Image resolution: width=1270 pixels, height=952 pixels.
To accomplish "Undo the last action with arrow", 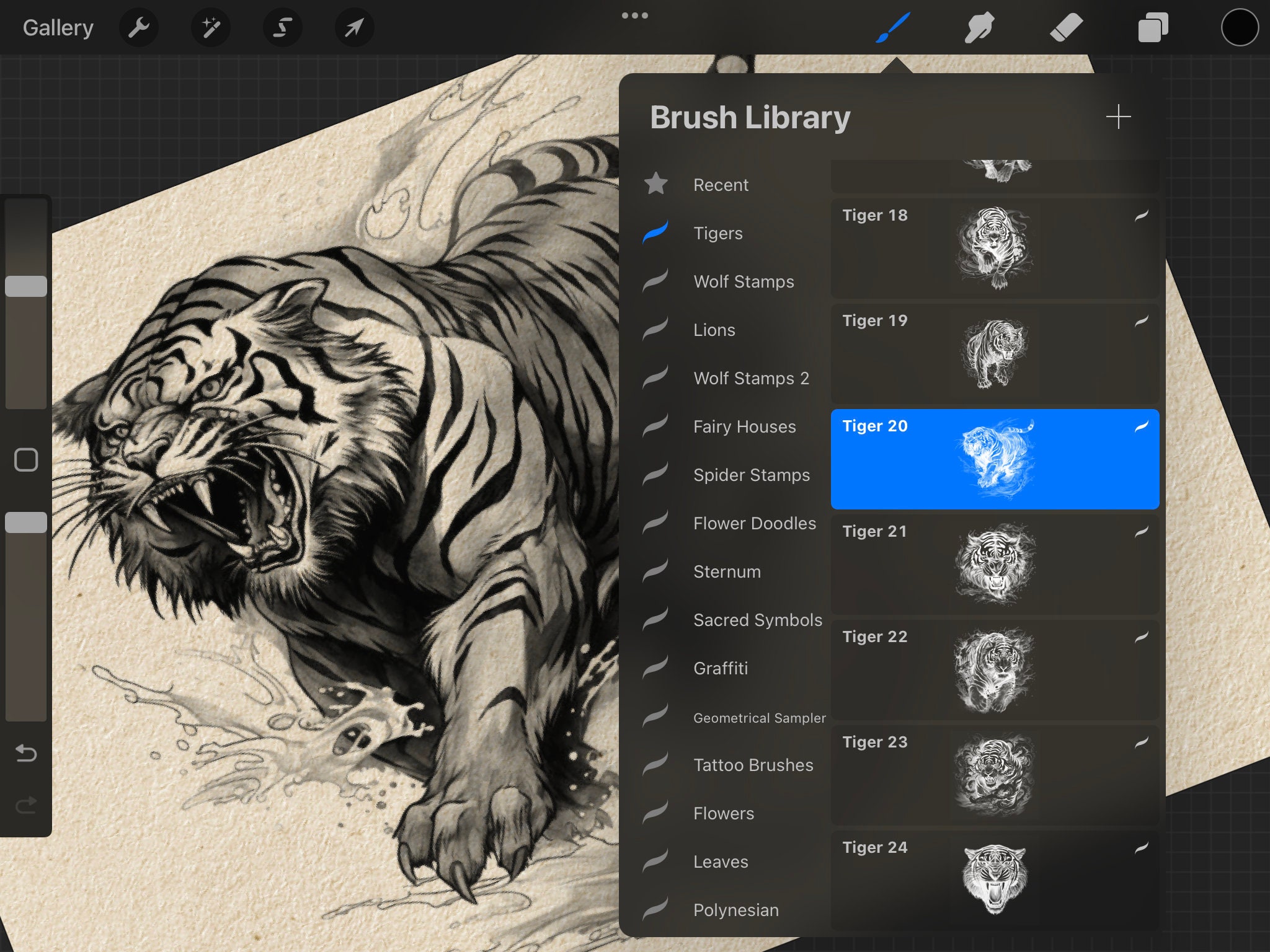I will pos(26,753).
